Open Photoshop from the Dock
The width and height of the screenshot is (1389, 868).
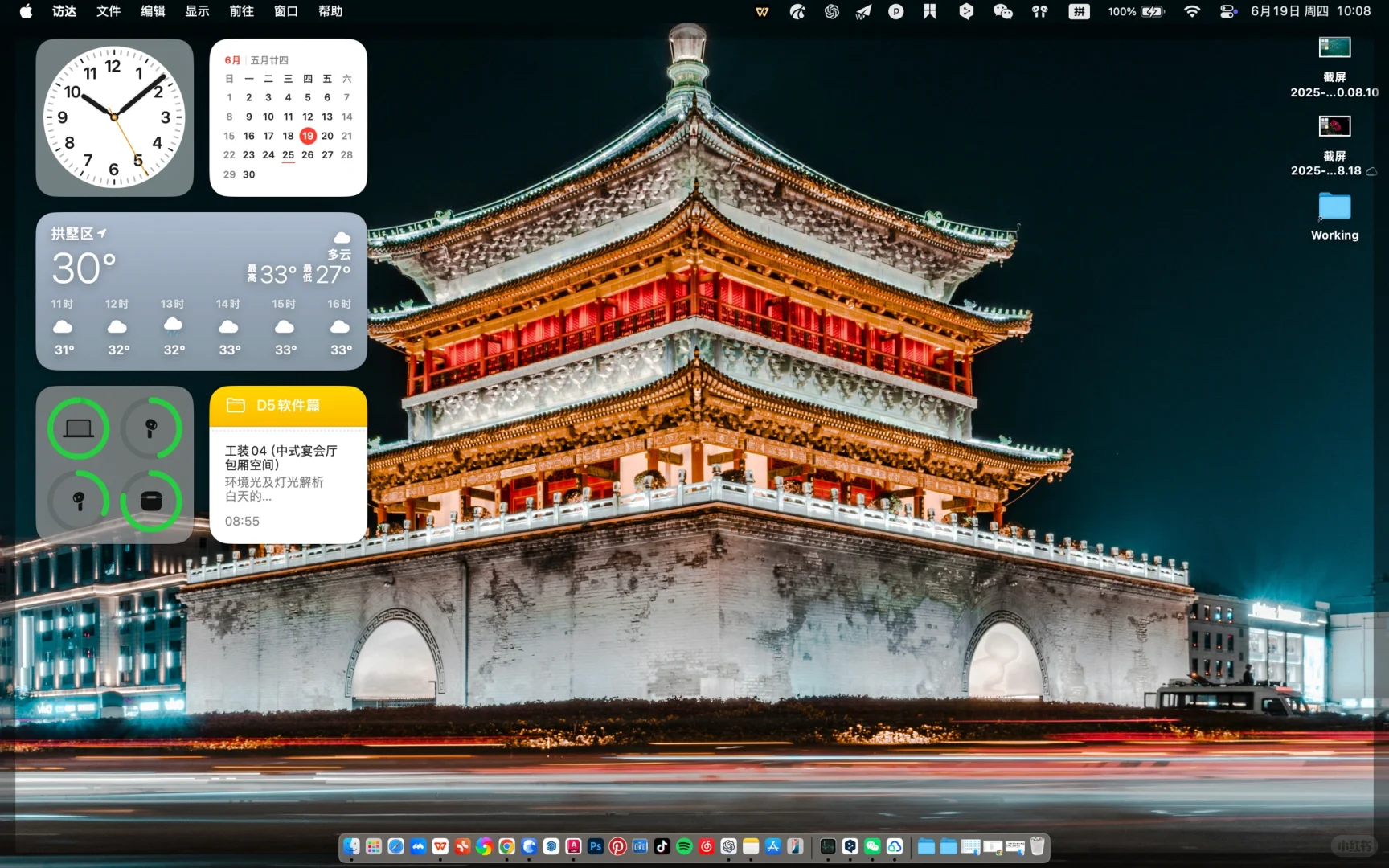point(596,846)
